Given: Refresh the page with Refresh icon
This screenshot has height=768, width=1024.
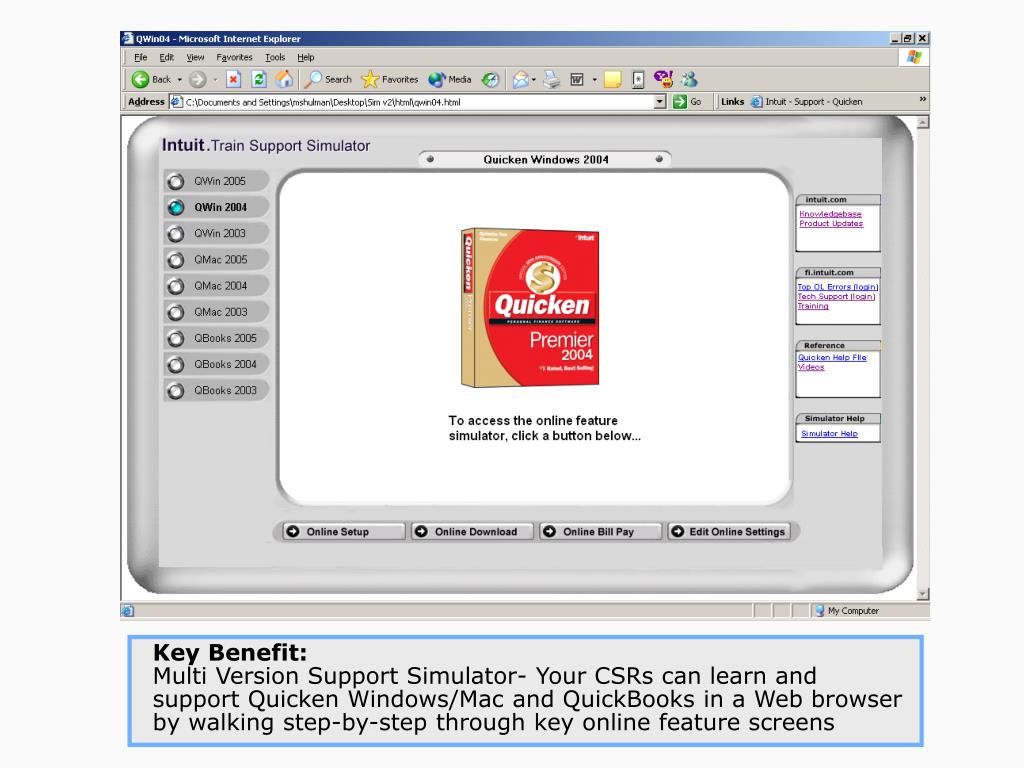Looking at the screenshot, I should (x=259, y=80).
